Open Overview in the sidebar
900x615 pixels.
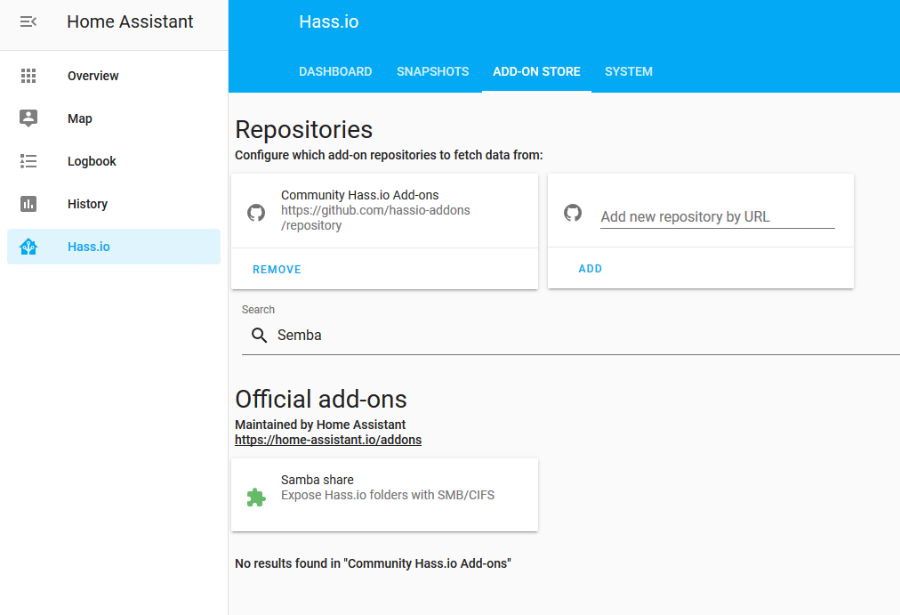pyautogui.click(x=114, y=76)
